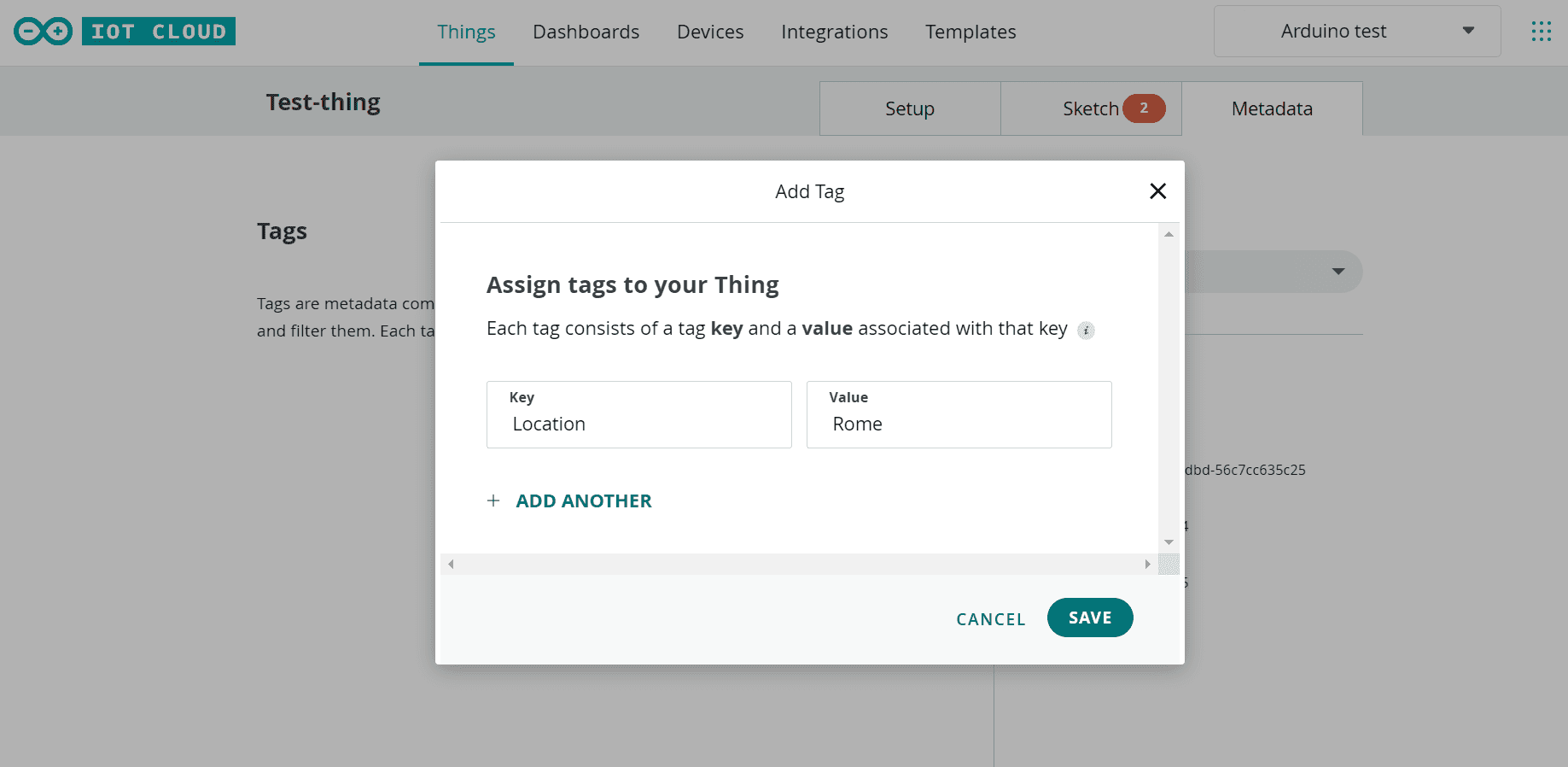The width and height of the screenshot is (1568, 767).
Task: Open the Devices page
Action: click(710, 32)
